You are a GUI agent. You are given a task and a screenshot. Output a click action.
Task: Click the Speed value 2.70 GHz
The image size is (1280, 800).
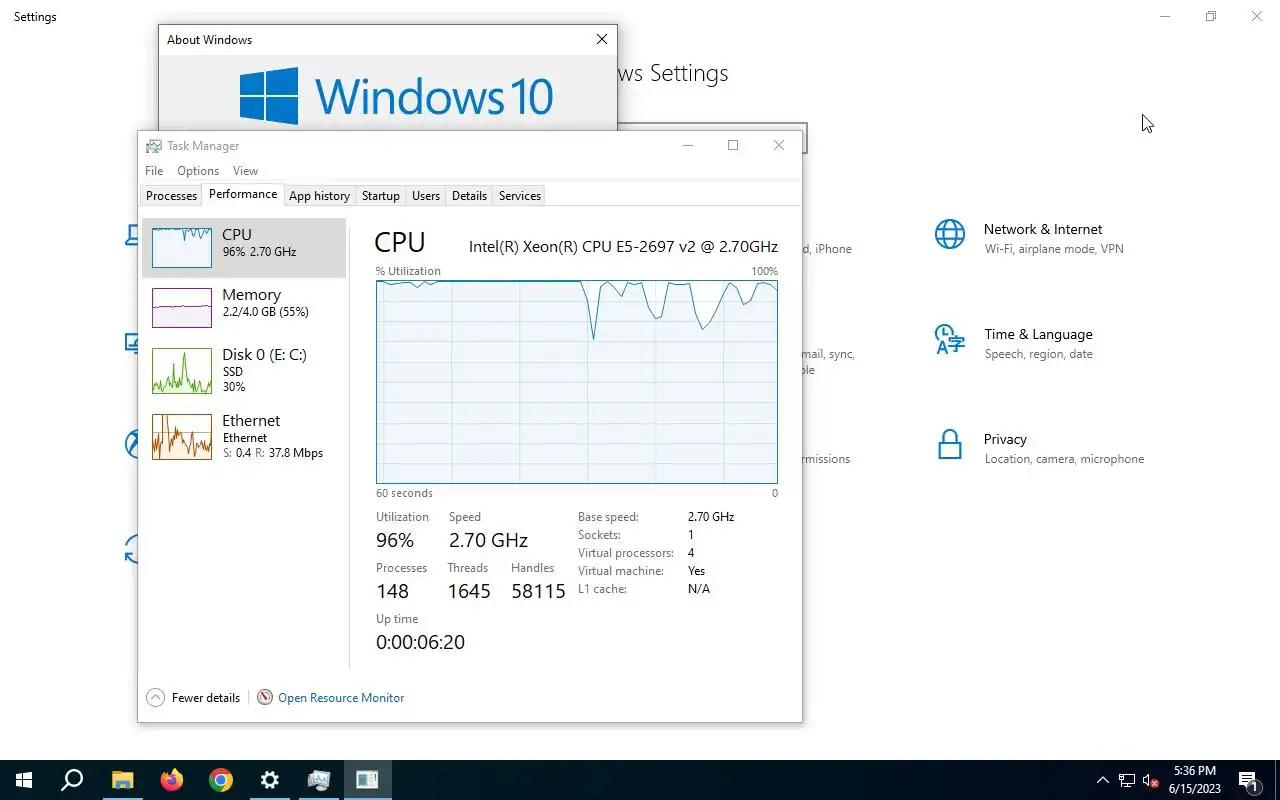(x=488, y=540)
